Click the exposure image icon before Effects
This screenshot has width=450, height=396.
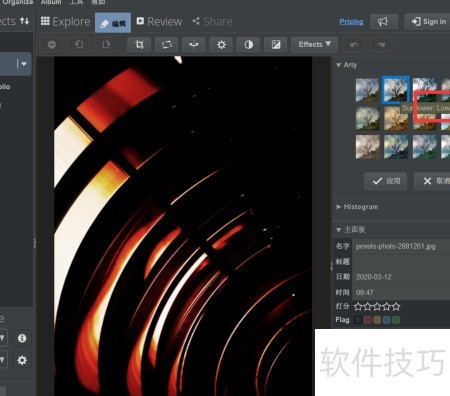(276, 45)
